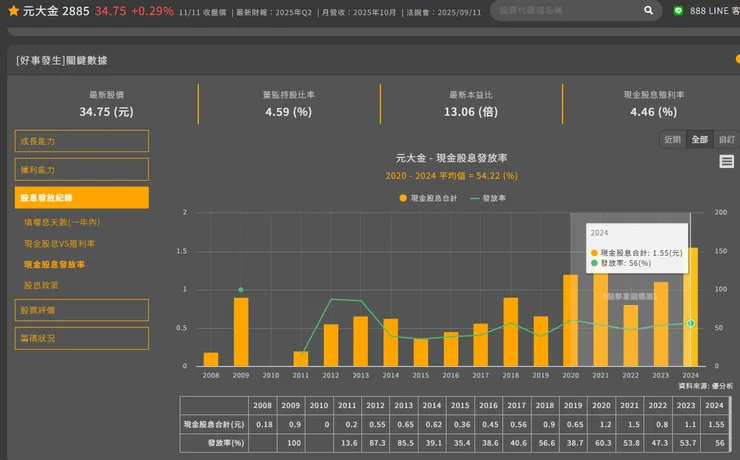This screenshot has width=740, height=460.
Task: Click the stock name 元大金 2885 header
Action: [56, 11]
